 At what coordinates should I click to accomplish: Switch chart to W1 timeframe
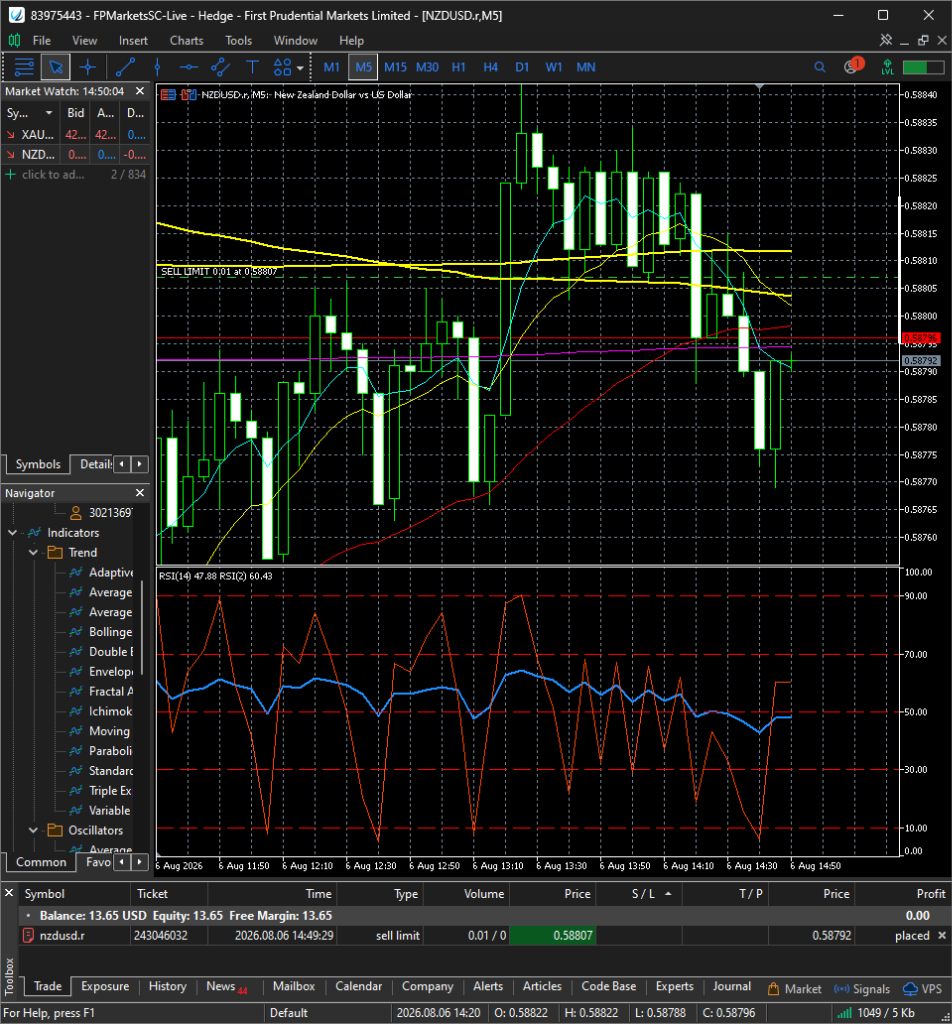point(554,67)
